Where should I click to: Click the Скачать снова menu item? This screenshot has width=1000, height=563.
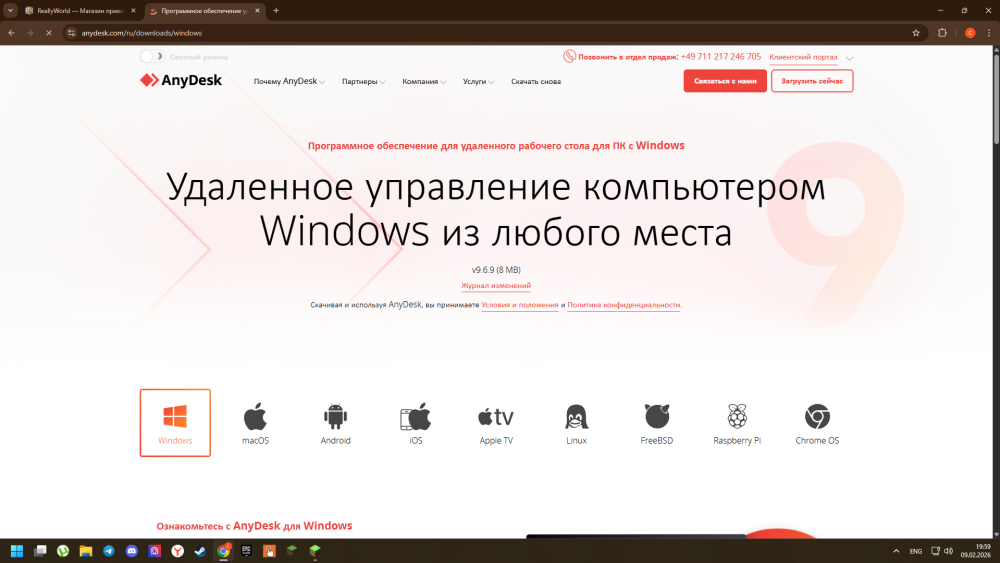click(x=536, y=82)
